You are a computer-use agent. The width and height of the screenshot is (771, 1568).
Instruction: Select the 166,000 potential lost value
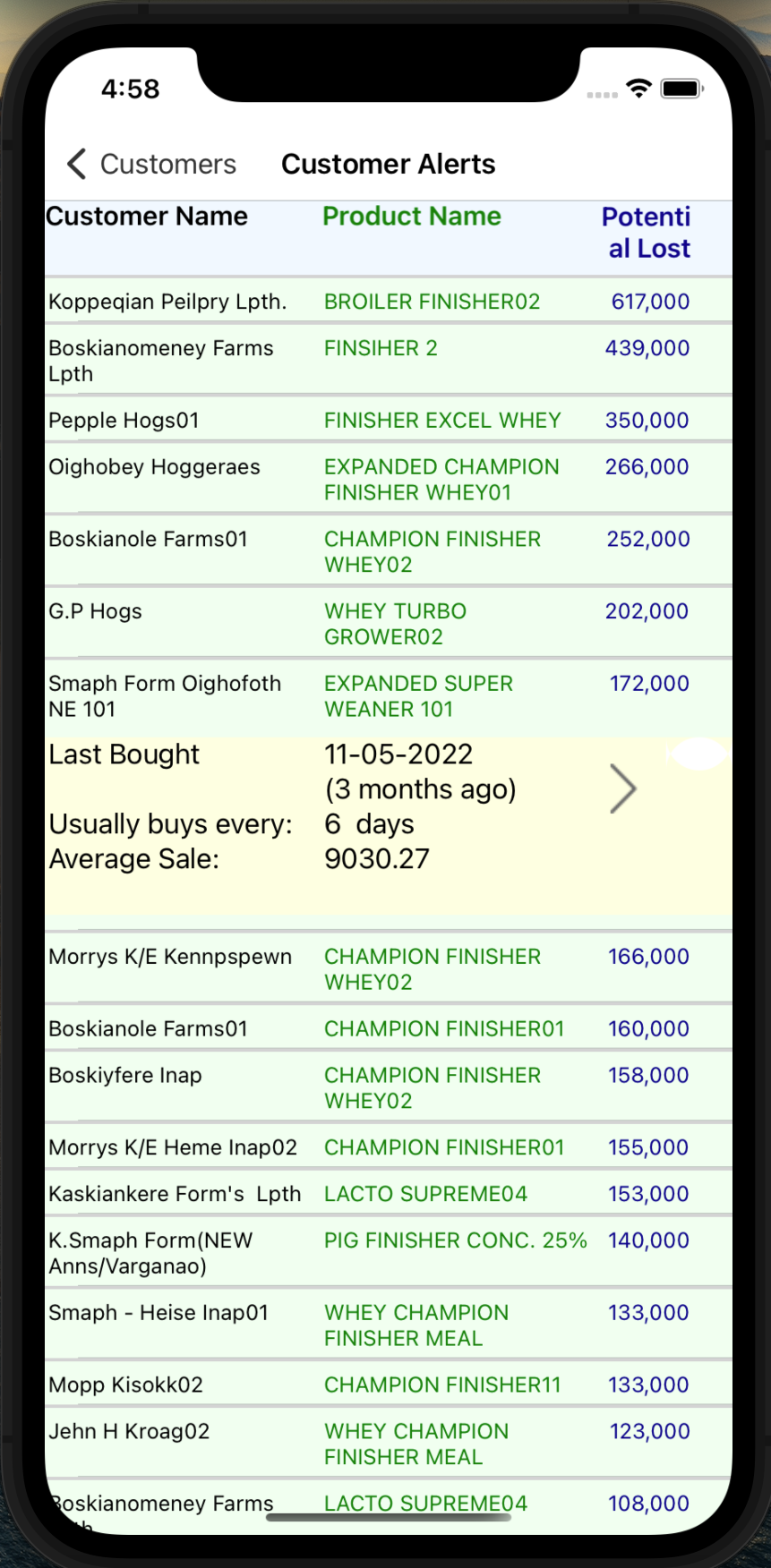coord(649,957)
